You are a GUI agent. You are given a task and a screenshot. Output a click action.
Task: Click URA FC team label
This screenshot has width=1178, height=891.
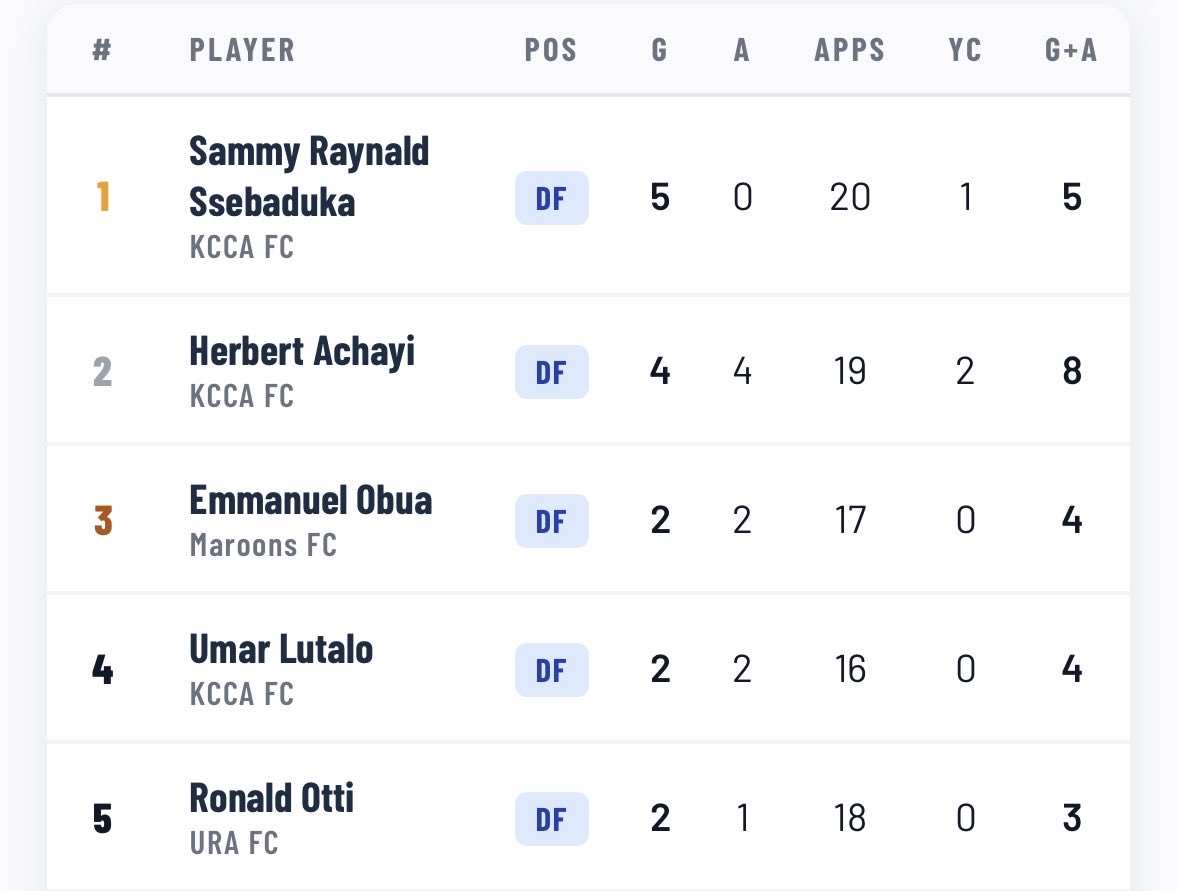[234, 843]
